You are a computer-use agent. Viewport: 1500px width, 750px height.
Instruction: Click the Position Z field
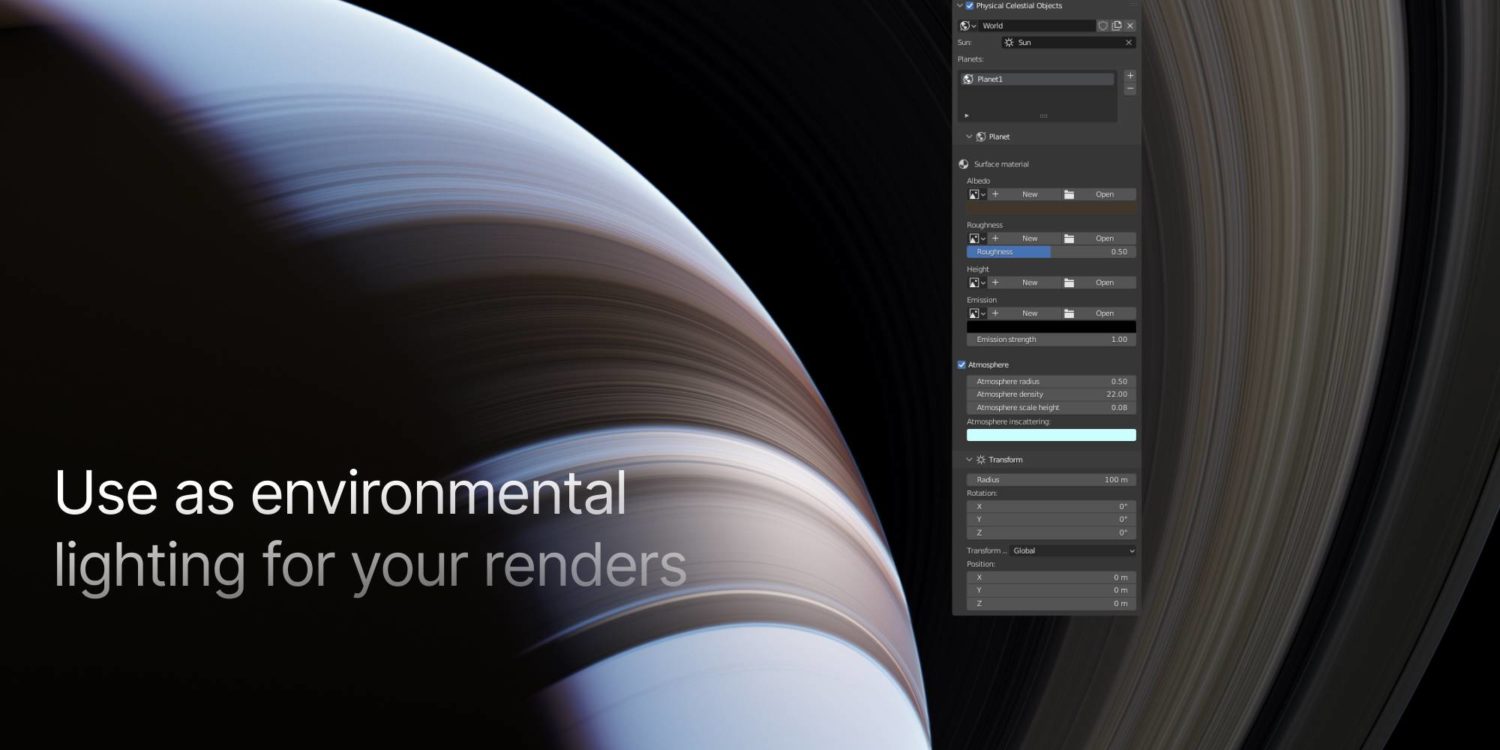pyautogui.click(x=1051, y=603)
